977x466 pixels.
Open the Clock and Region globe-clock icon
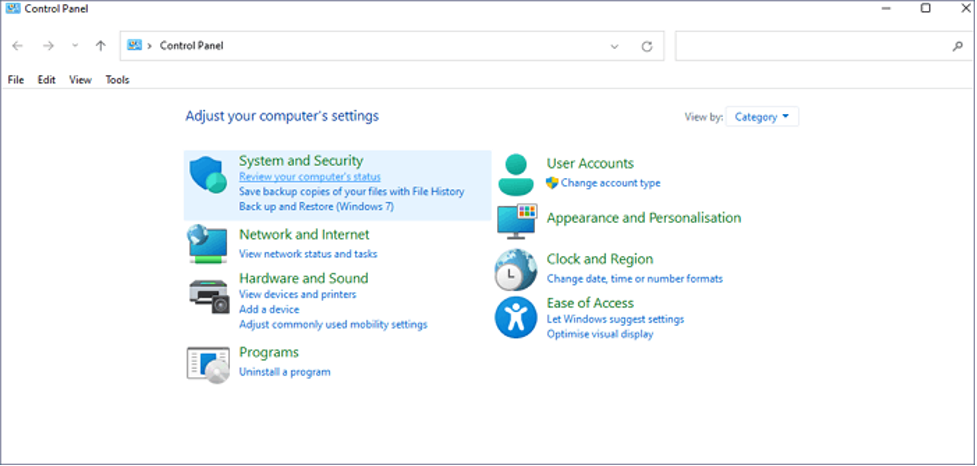click(515, 270)
